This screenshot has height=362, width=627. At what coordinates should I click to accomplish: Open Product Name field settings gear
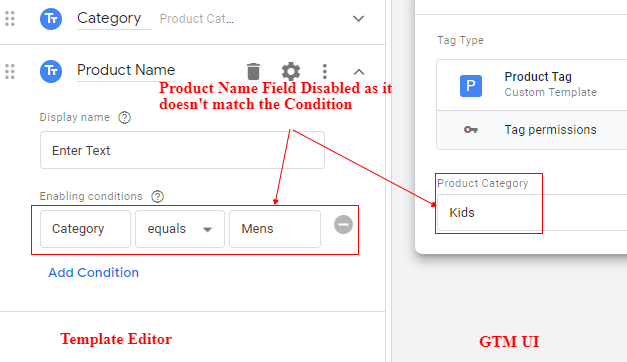[x=291, y=71]
